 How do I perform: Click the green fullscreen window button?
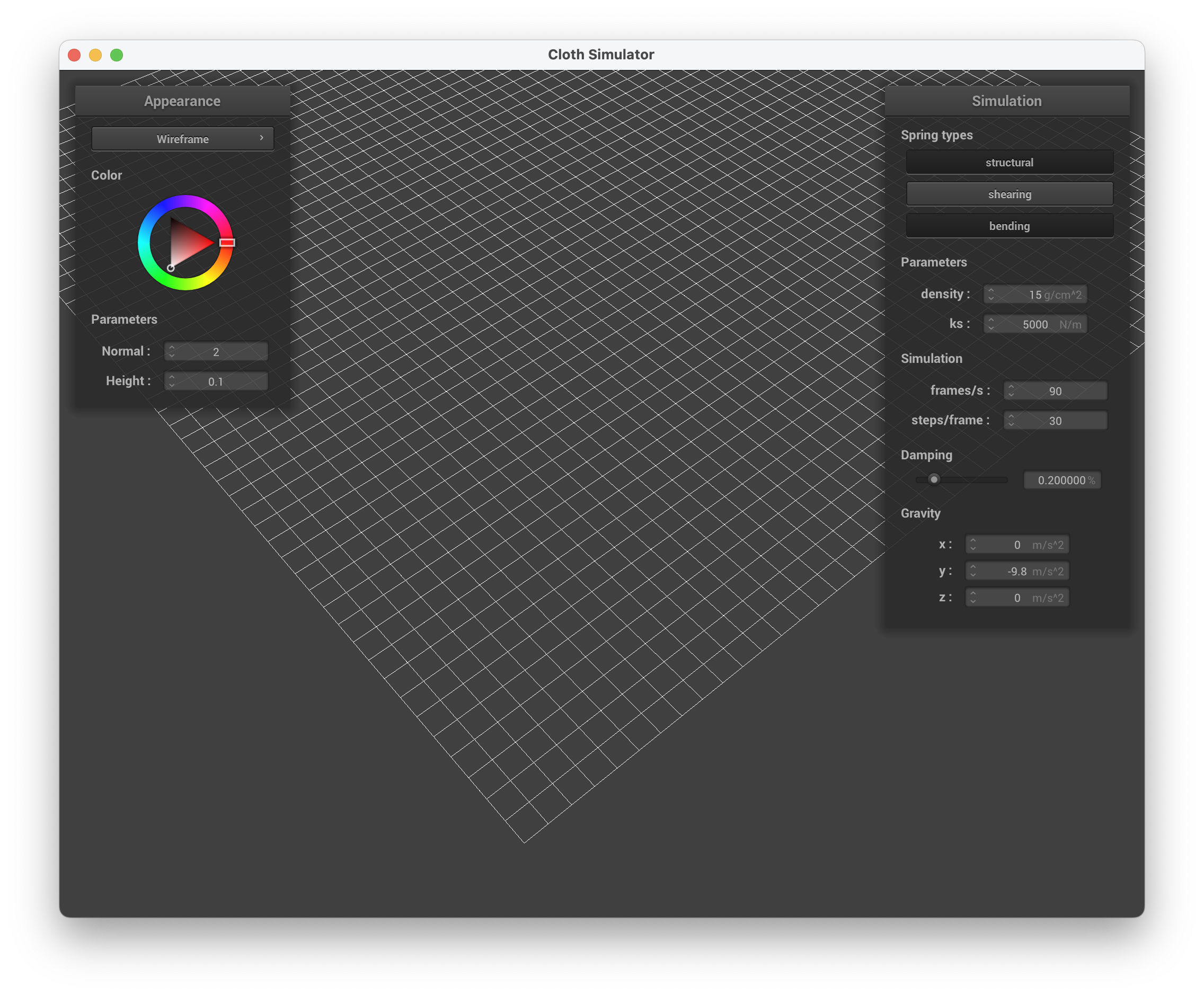tap(117, 55)
